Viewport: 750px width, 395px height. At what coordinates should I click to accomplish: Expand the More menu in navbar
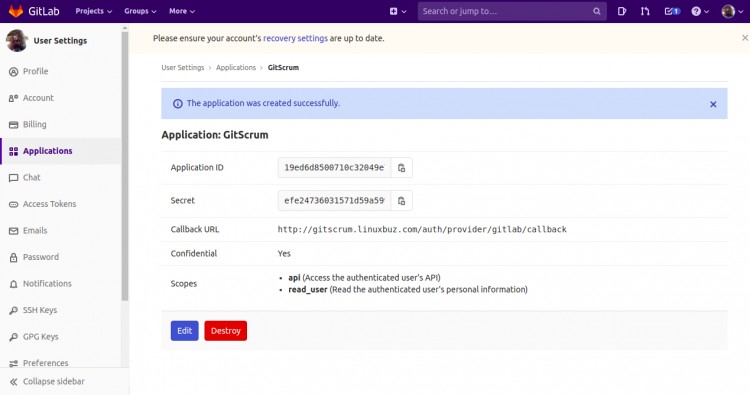pyautogui.click(x=182, y=11)
